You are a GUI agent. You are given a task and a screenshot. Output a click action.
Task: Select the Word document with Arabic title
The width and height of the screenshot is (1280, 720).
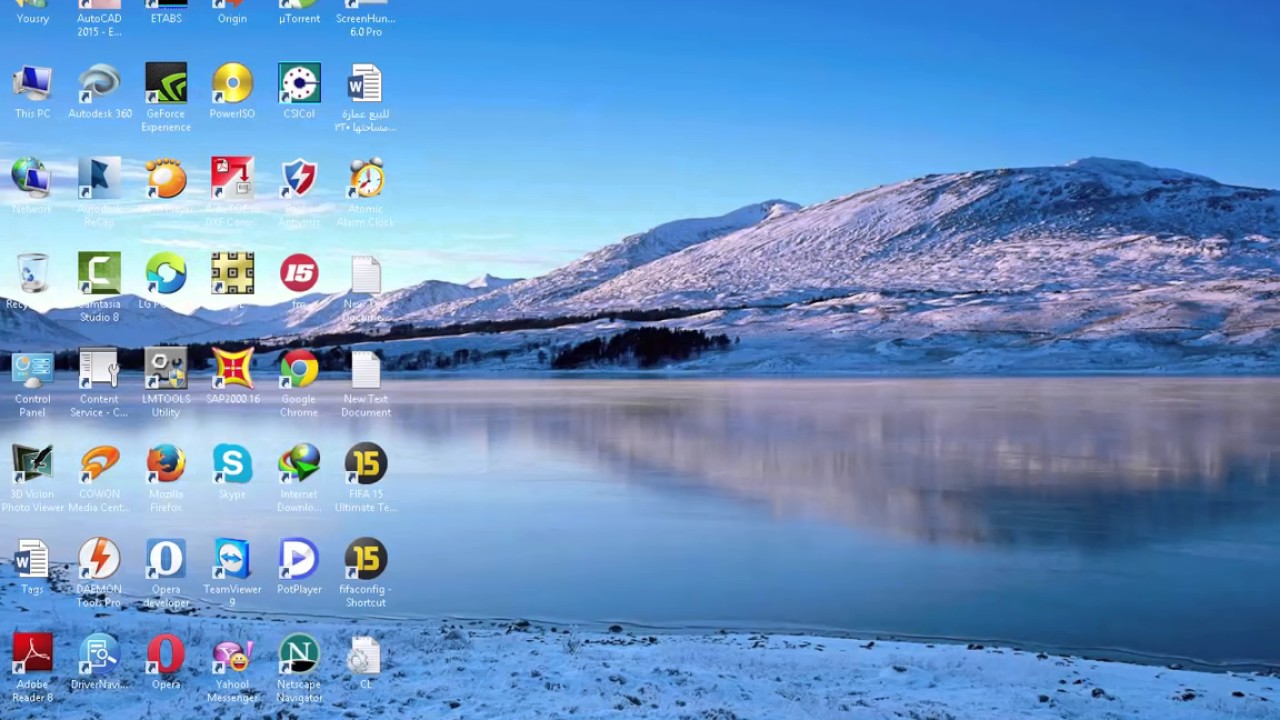(x=365, y=98)
